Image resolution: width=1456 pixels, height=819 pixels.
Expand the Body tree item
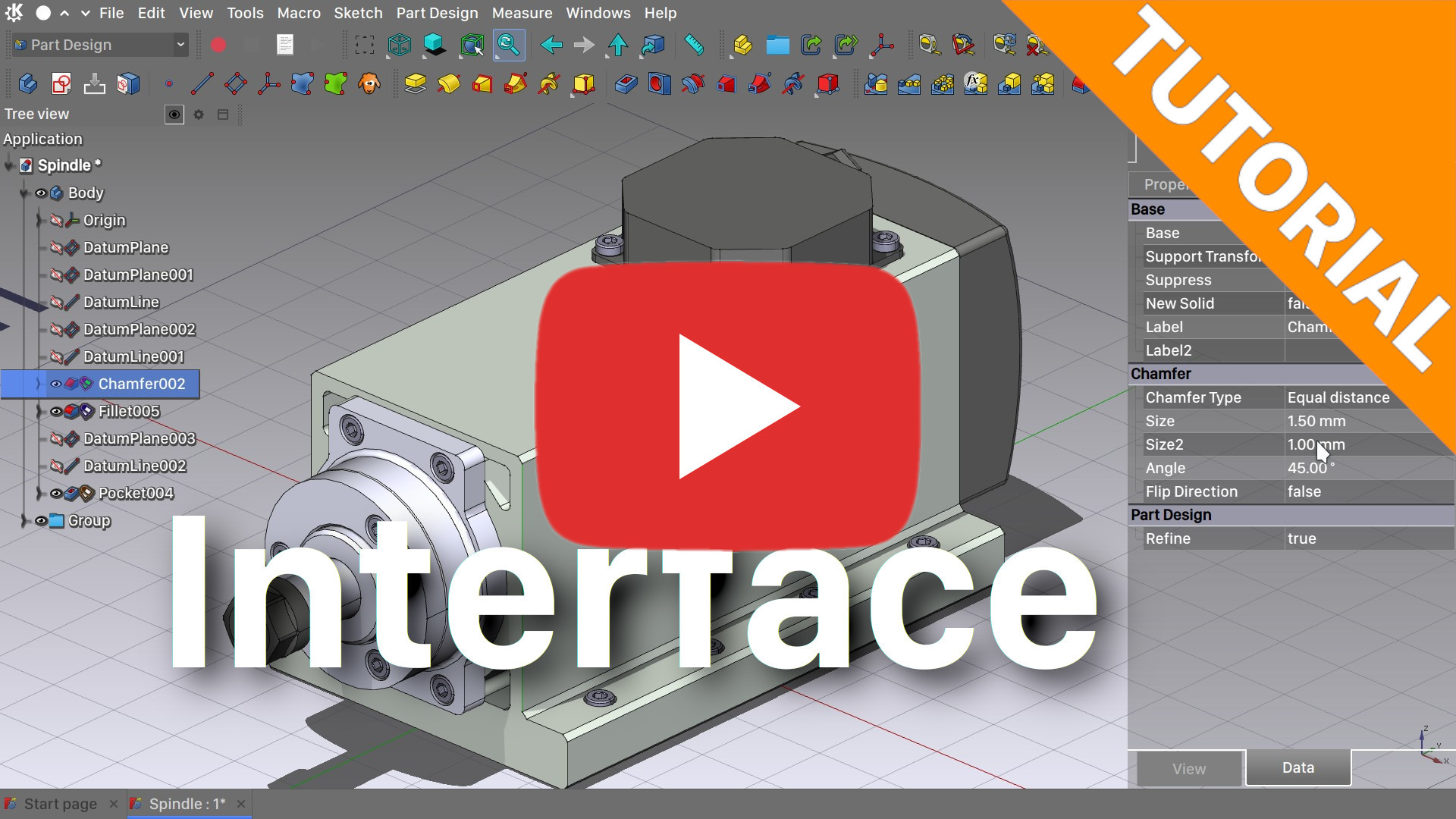click(x=22, y=192)
